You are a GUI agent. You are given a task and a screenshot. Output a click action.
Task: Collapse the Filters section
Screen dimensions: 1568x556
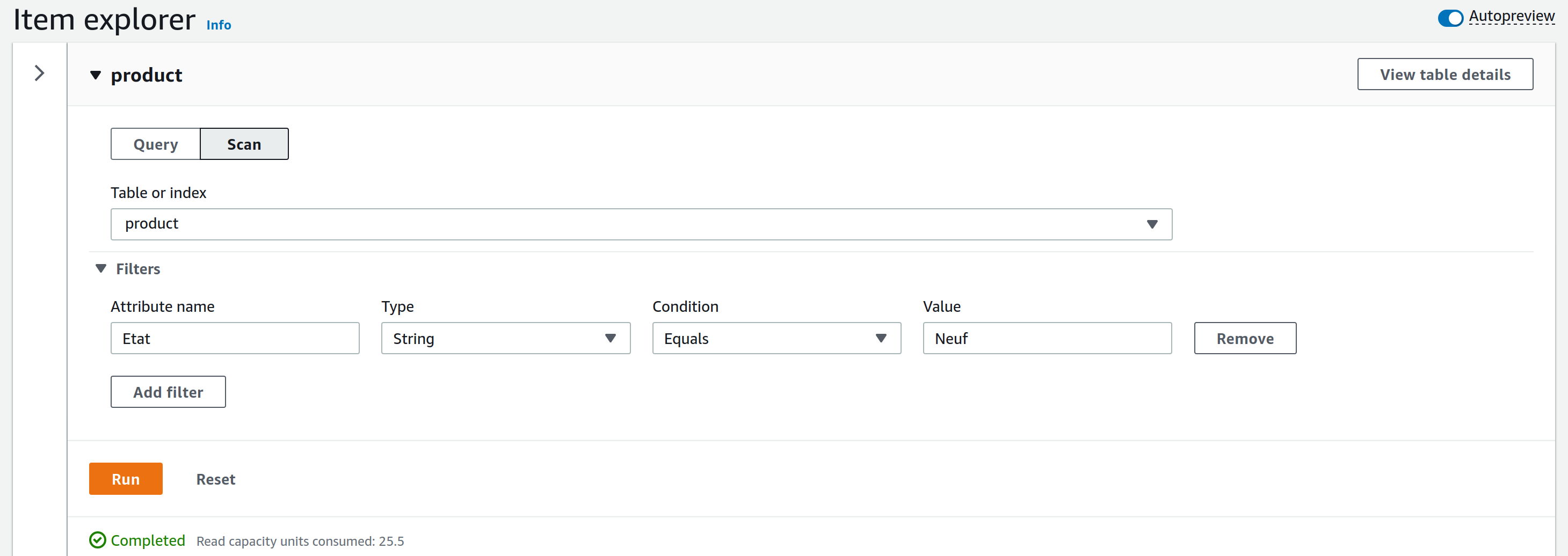point(101,268)
